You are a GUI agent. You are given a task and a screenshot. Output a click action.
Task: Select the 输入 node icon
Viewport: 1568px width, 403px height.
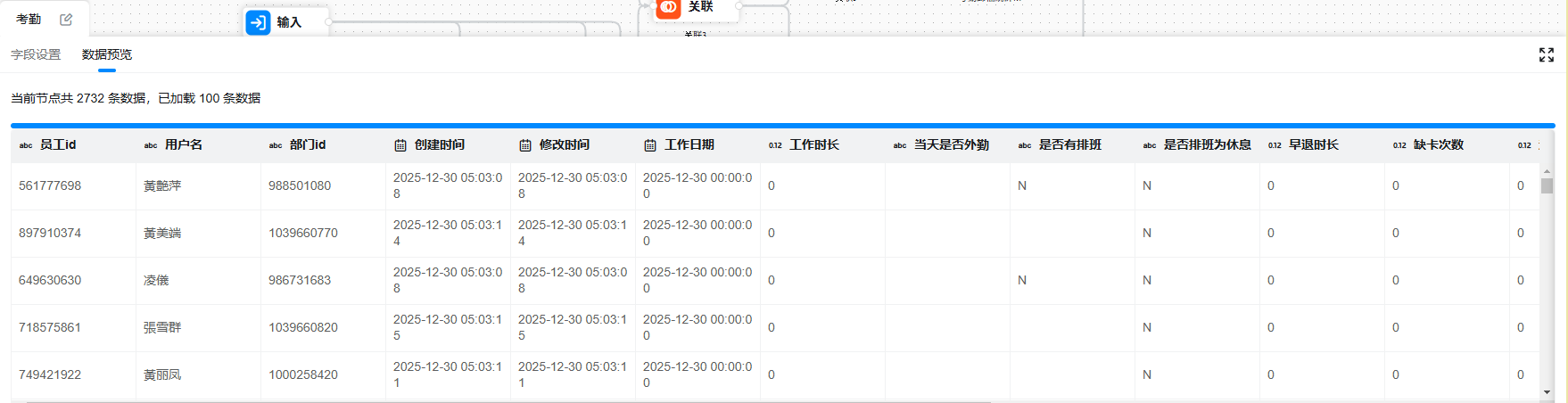258,22
